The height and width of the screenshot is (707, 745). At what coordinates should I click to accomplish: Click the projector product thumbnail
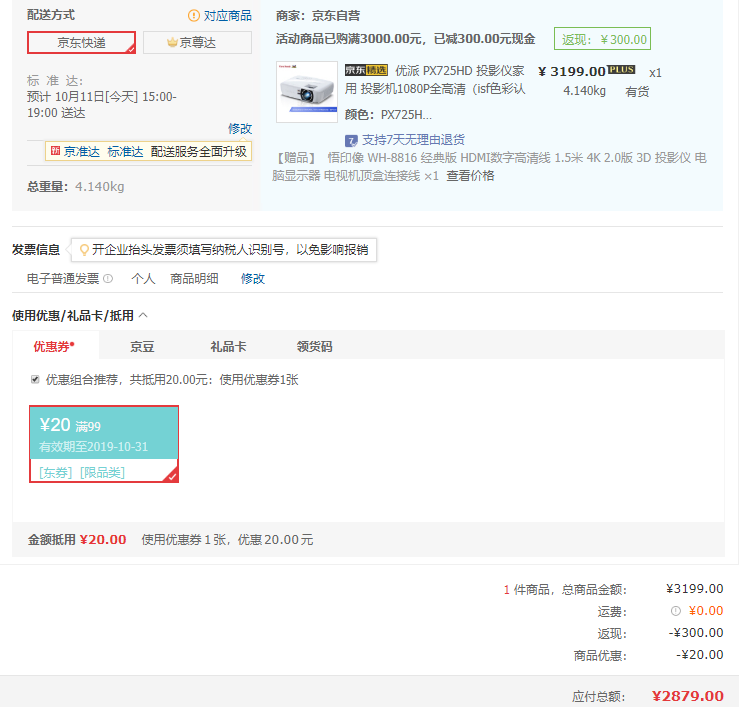pos(307,92)
